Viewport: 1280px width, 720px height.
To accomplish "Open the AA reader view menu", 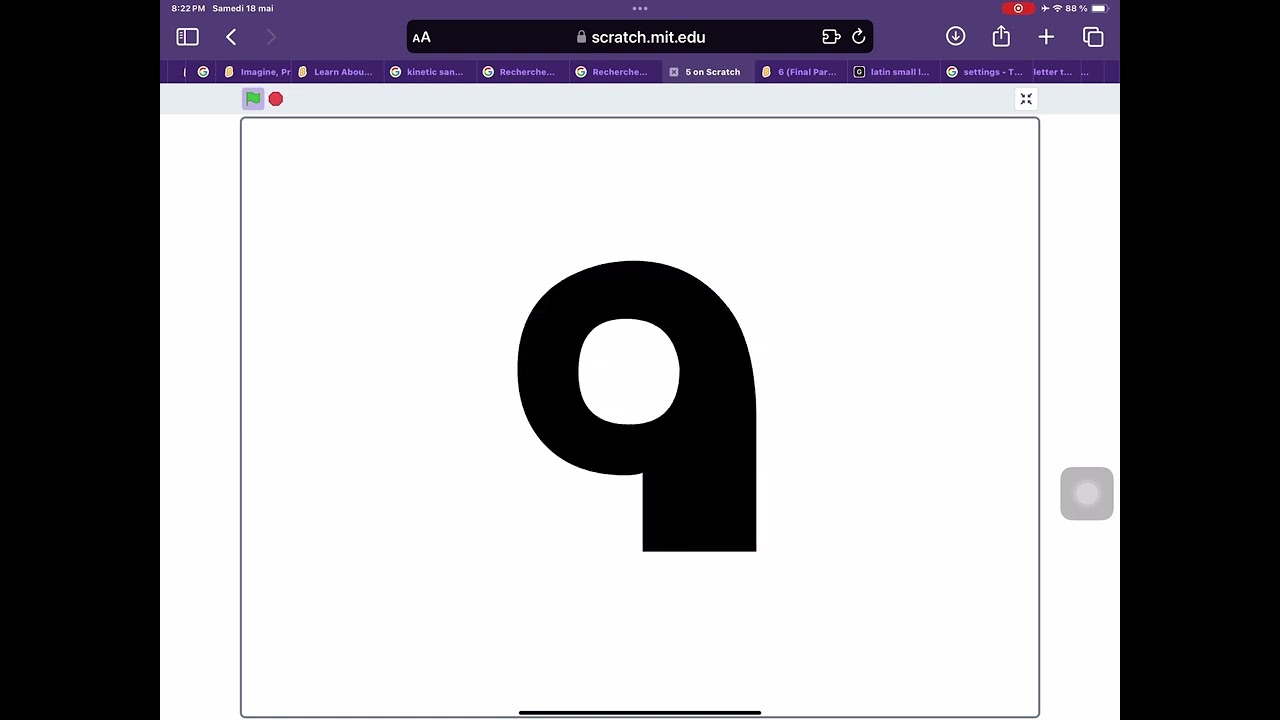I will [x=421, y=37].
